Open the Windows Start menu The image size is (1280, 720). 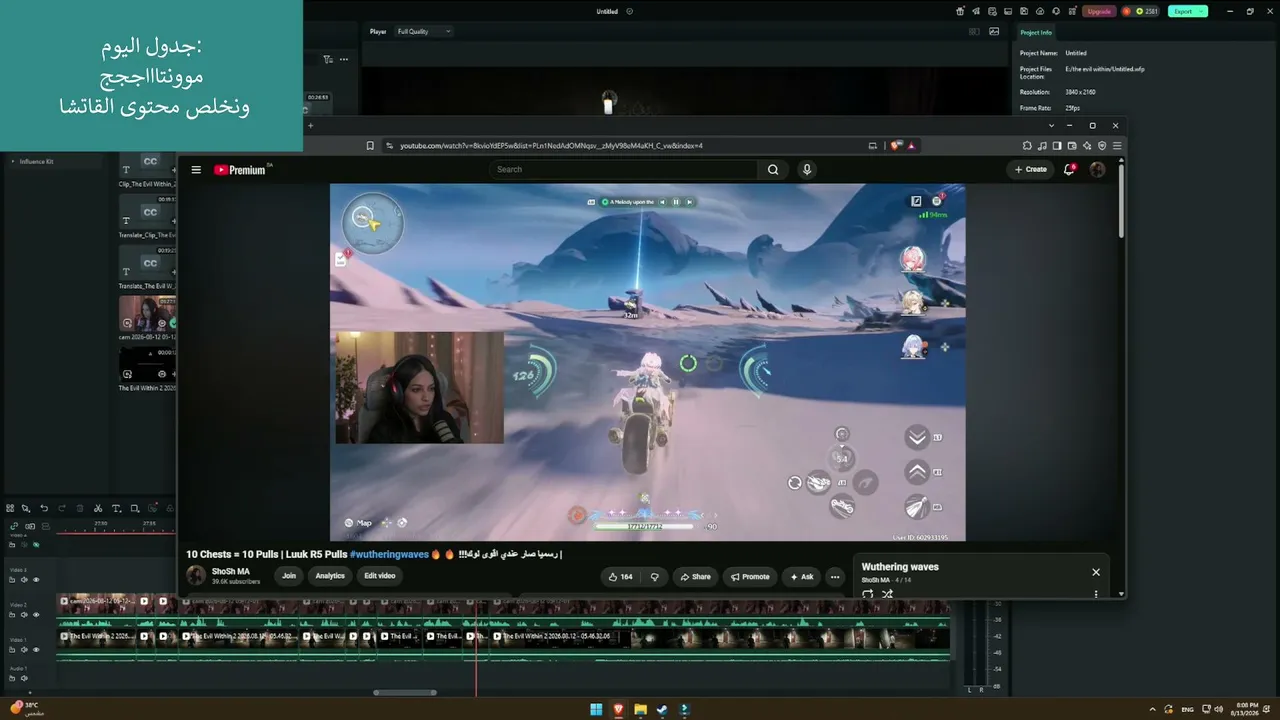(x=597, y=710)
